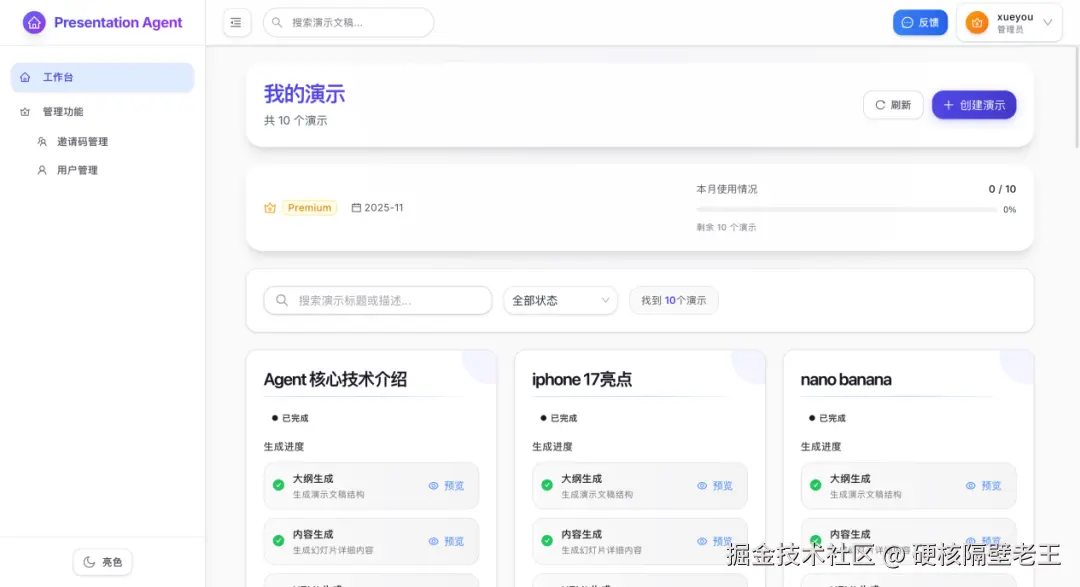
Task: Click the 反馈 feedback button
Action: [920, 23]
